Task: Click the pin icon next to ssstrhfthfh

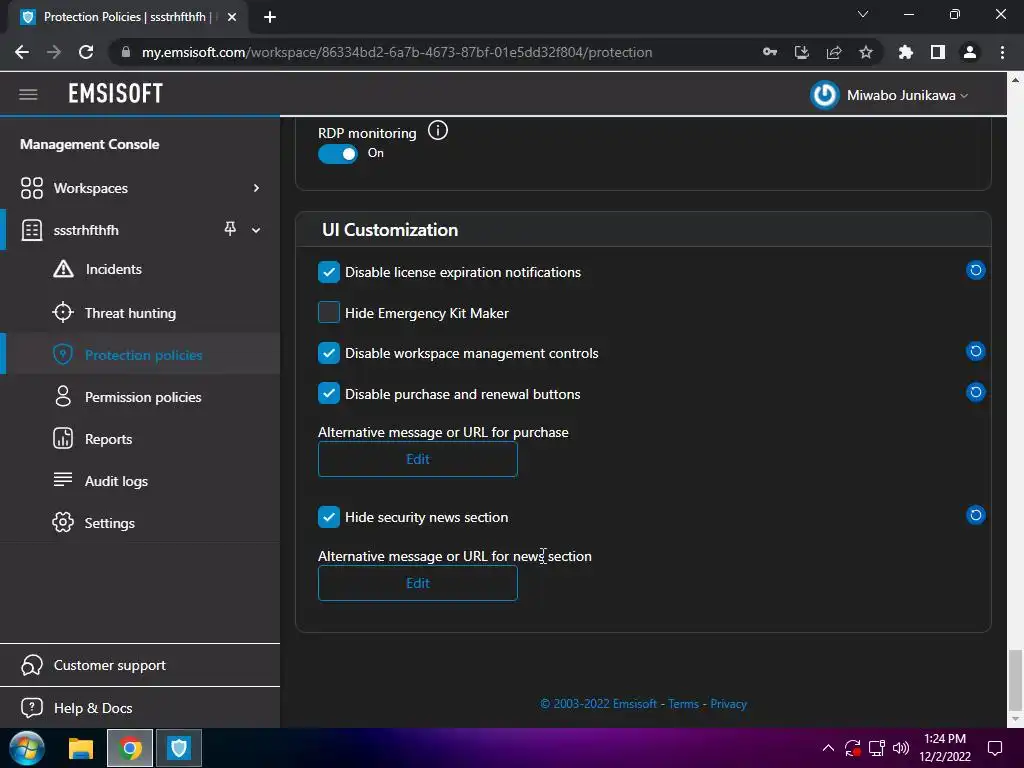Action: point(230,229)
